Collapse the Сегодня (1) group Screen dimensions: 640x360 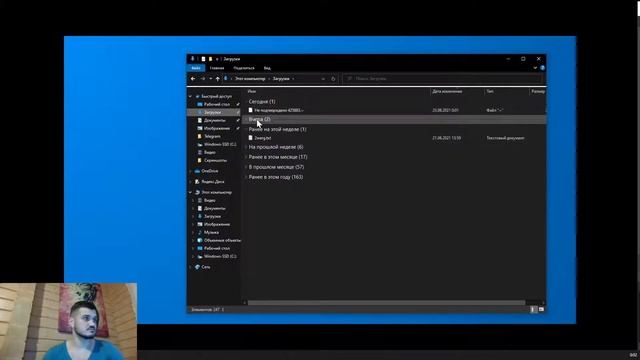pyautogui.click(x=262, y=101)
